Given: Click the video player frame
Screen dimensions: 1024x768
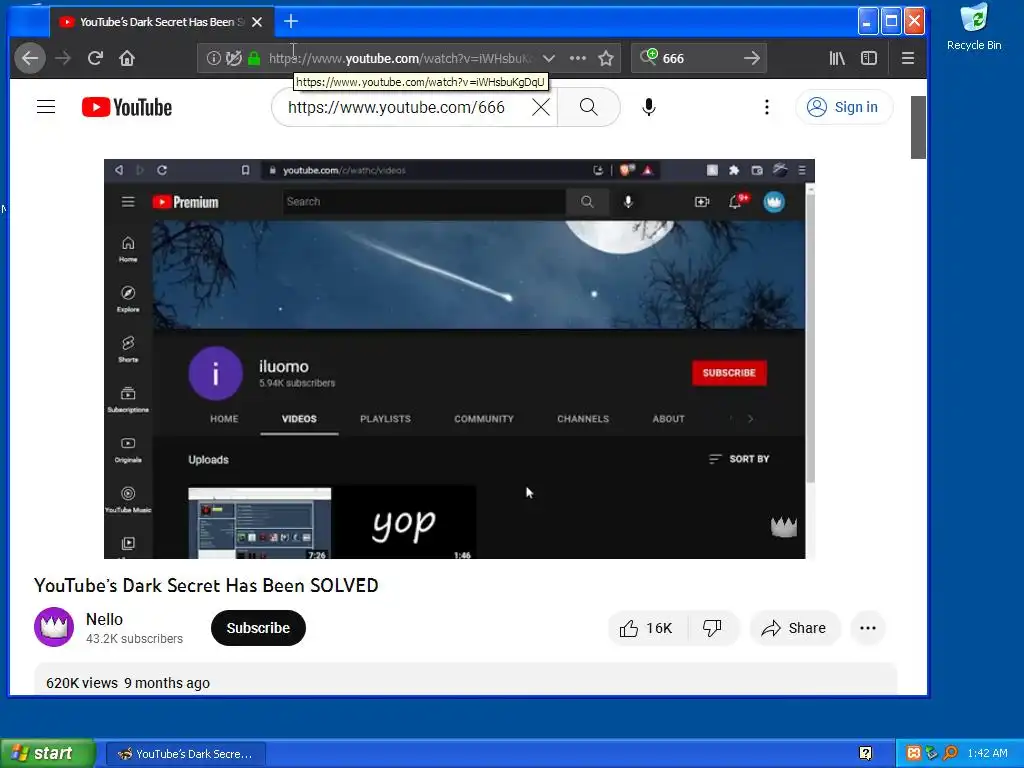Looking at the screenshot, I should click(x=459, y=359).
